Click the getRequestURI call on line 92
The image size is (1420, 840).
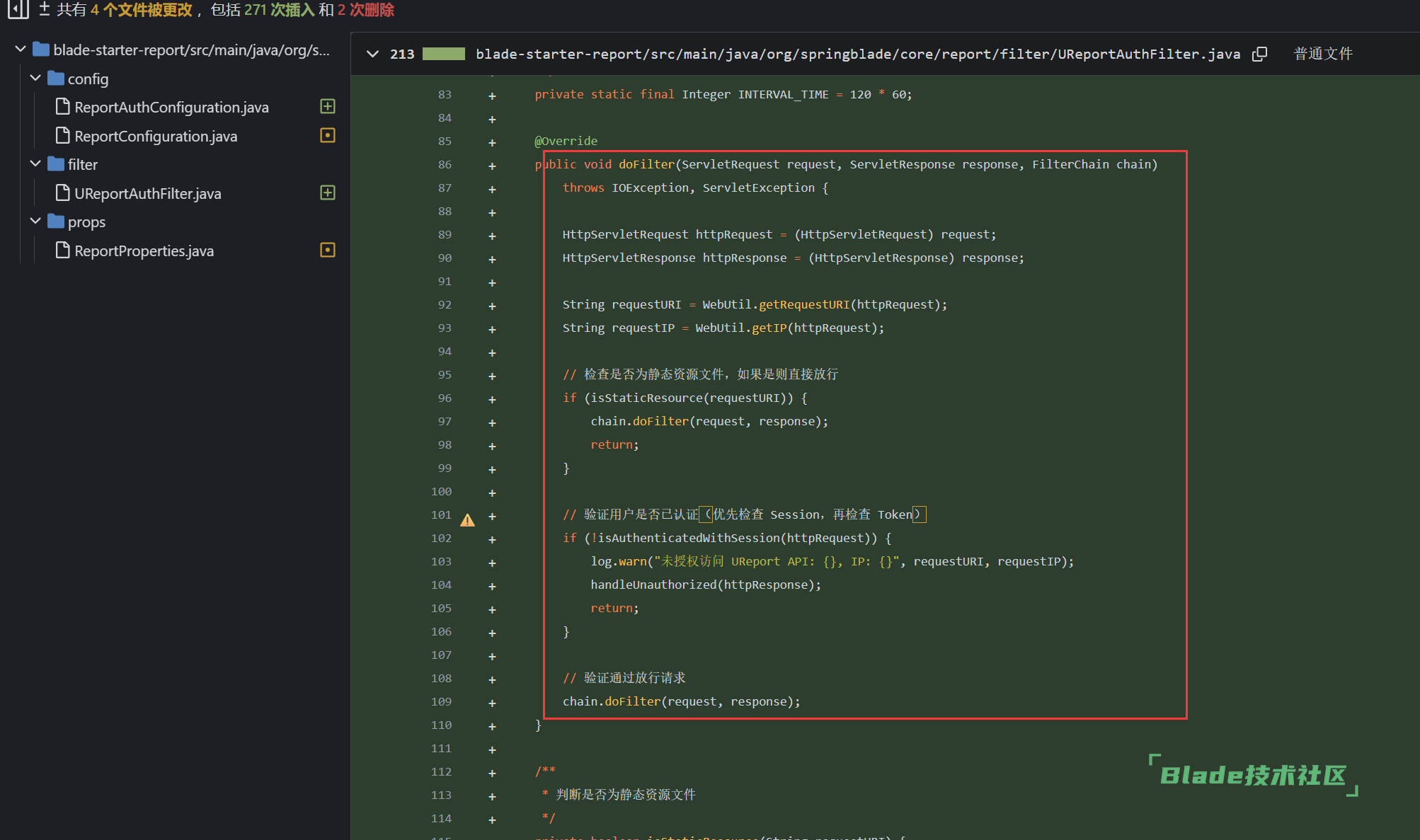pos(803,304)
